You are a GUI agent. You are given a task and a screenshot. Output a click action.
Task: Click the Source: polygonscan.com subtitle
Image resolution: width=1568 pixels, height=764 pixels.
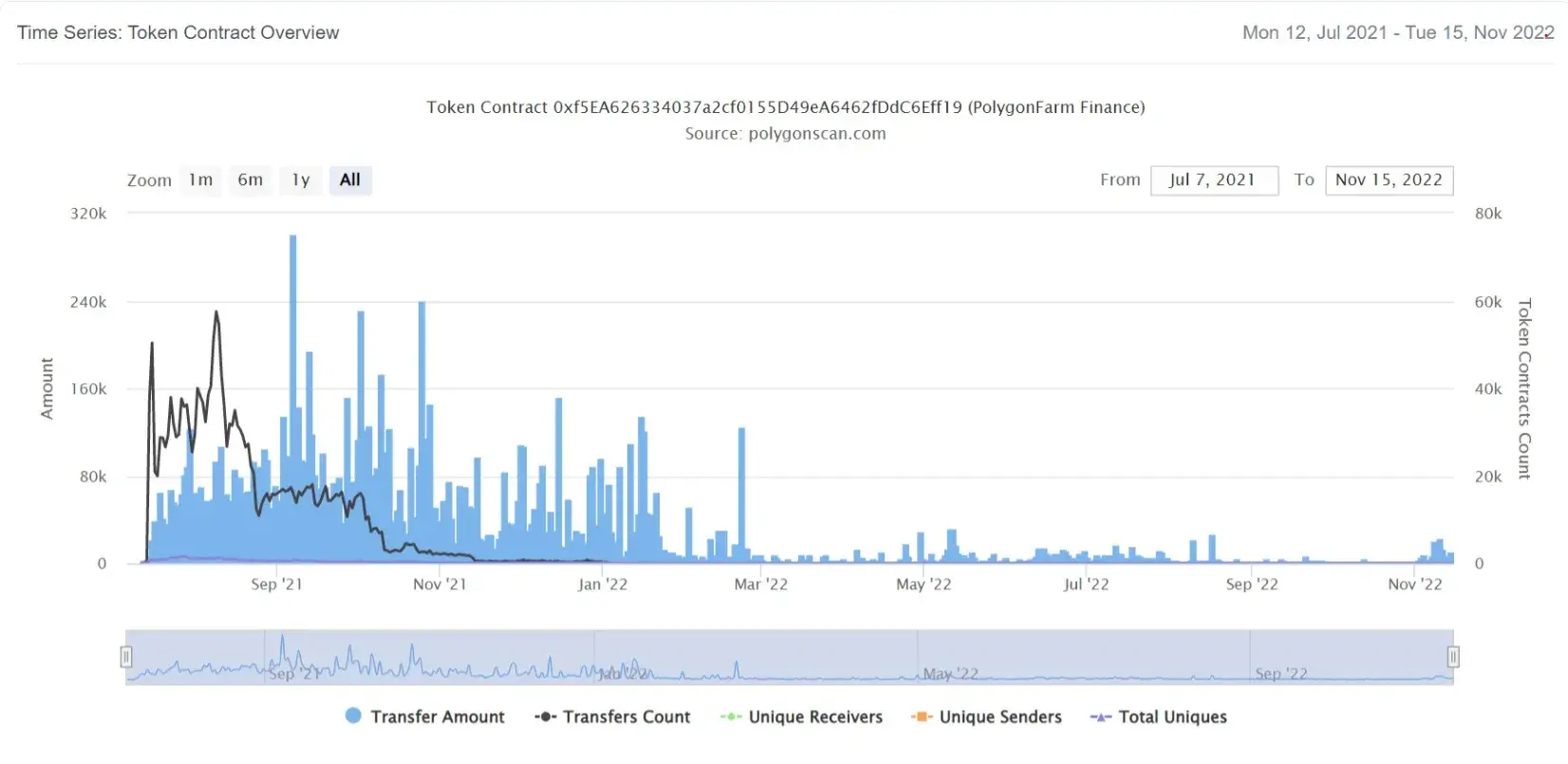tap(786, 134)
